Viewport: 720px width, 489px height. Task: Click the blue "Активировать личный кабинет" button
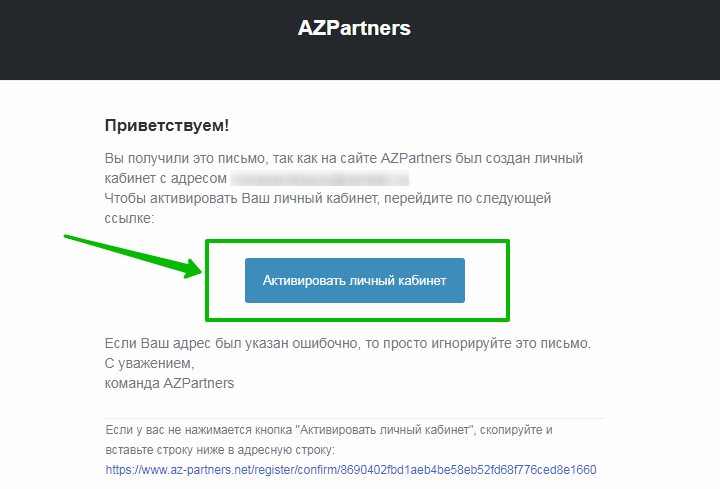pyautogui.click(x=354, y=280)
